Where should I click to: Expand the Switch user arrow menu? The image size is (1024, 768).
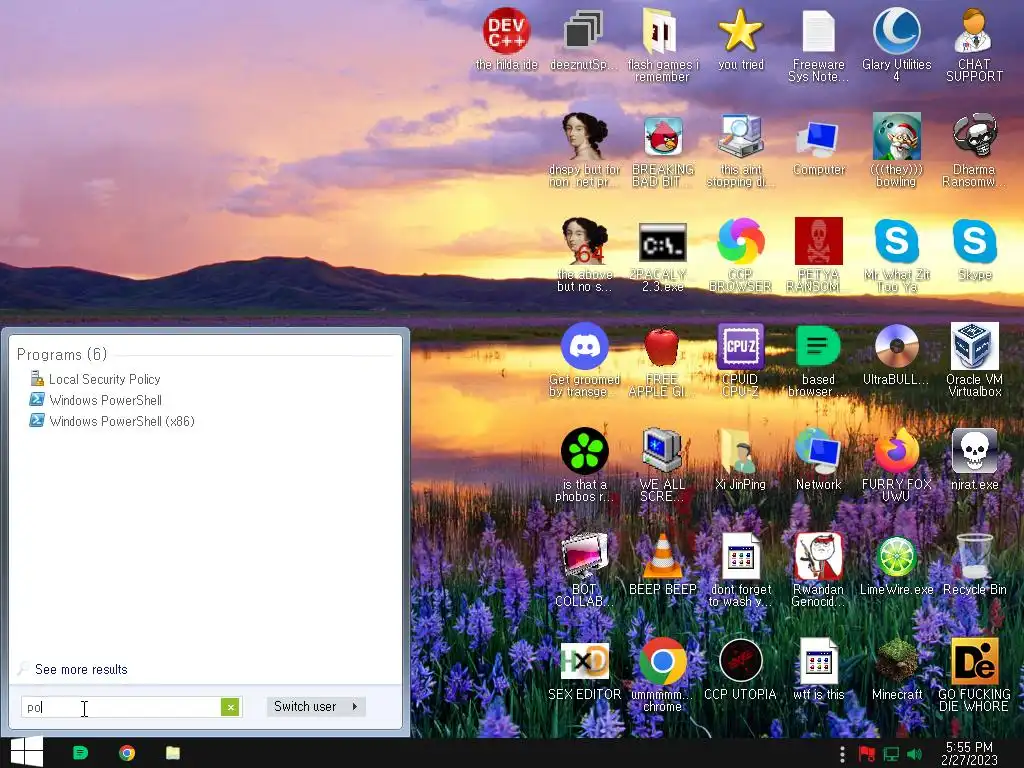click(355, 706)
